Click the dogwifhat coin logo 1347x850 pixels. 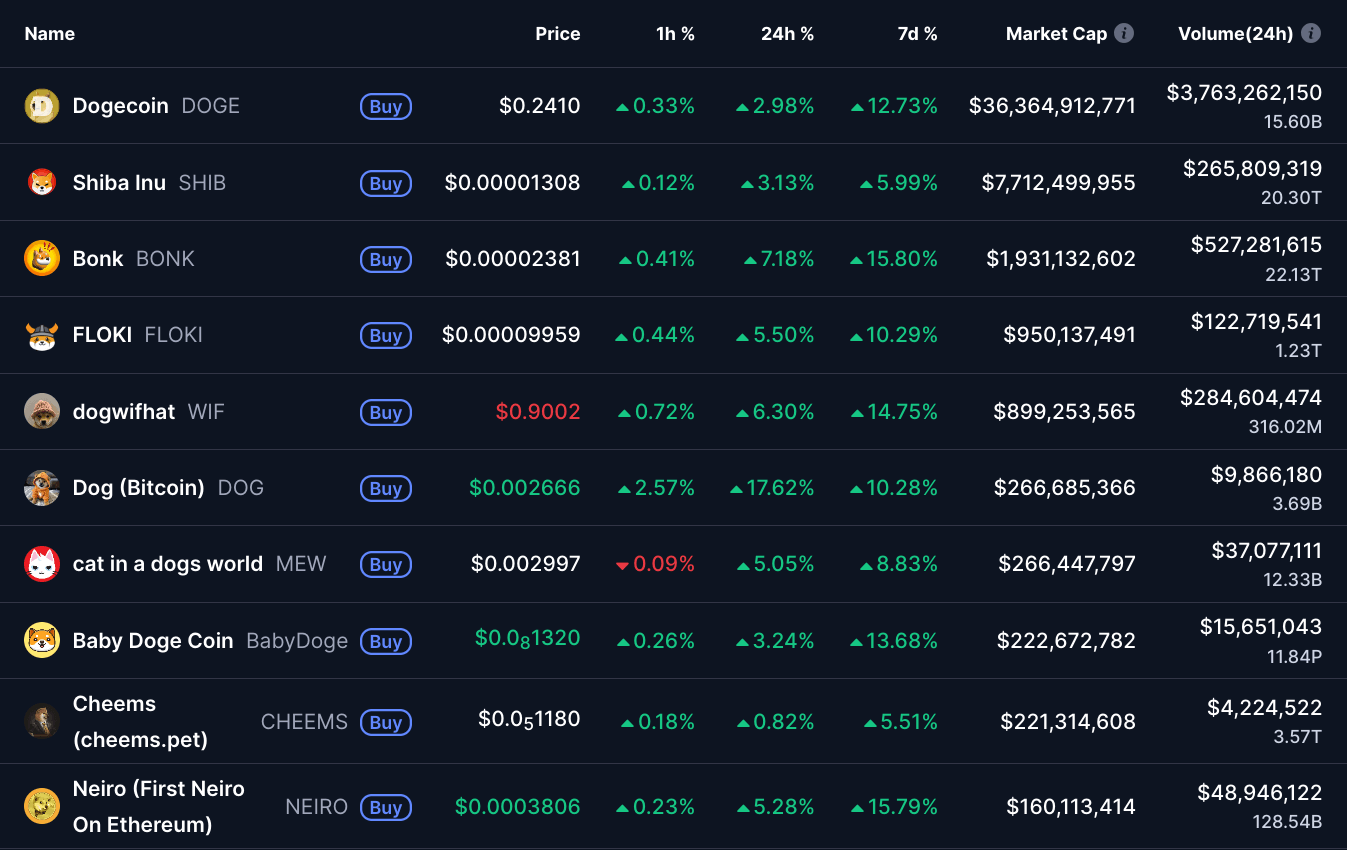[42, 412]
